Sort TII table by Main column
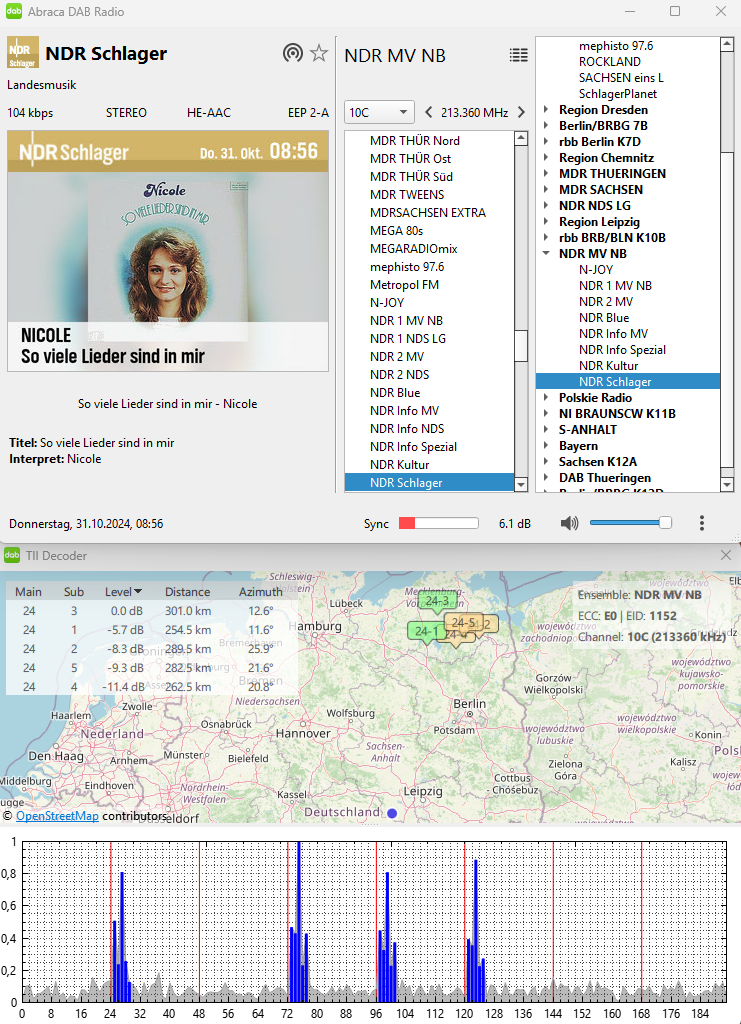 coord(29,592)
